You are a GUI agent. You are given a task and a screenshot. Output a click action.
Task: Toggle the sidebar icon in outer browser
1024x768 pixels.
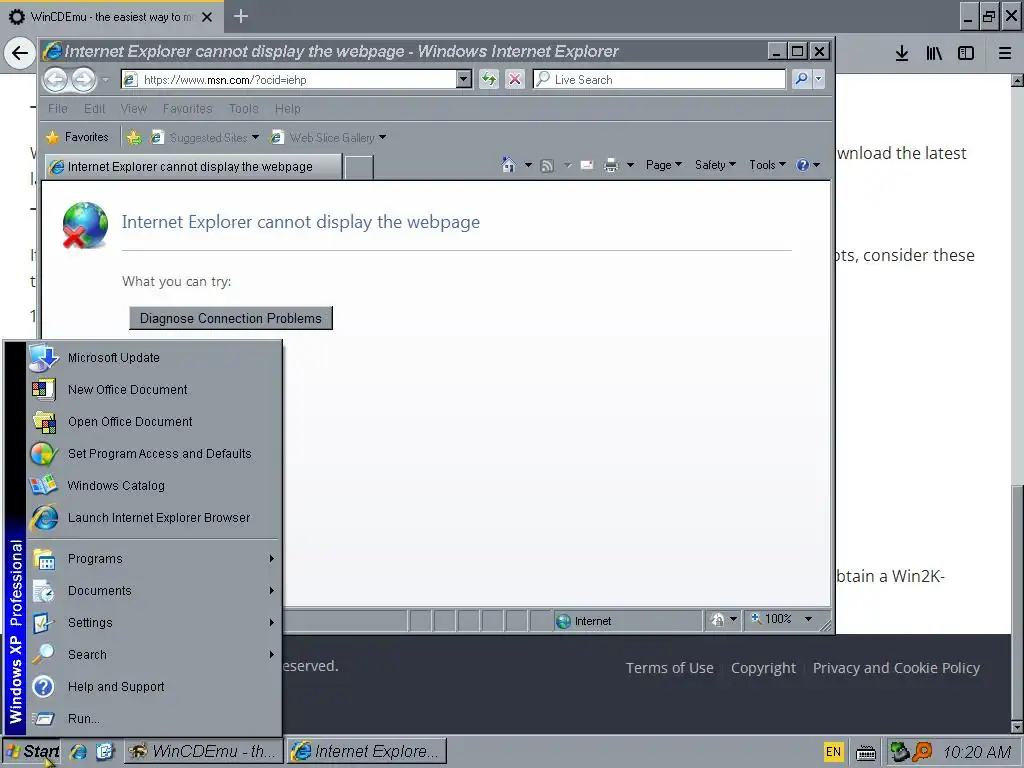point(966,54)
